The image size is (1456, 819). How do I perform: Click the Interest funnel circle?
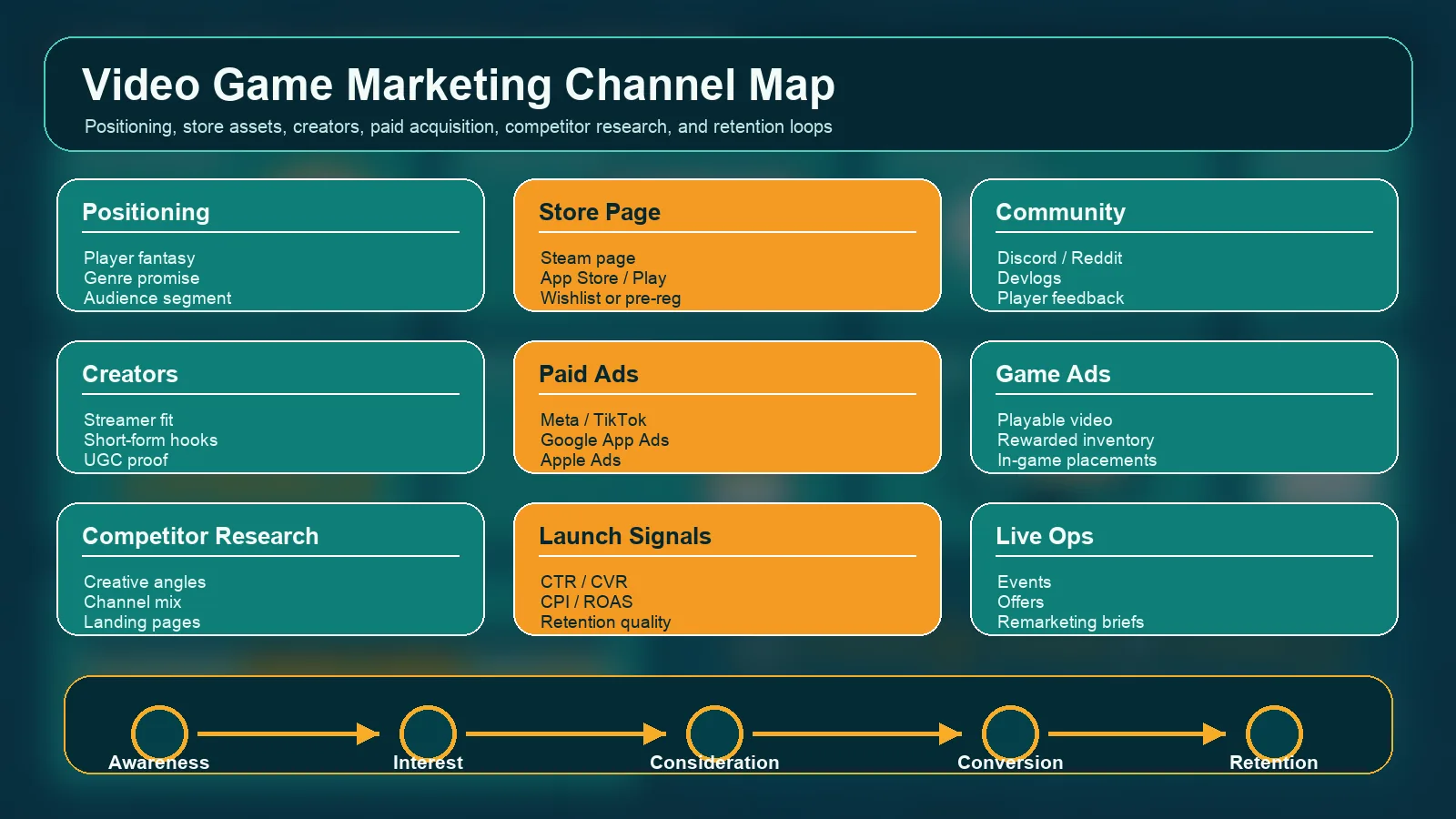coord(428,733)
